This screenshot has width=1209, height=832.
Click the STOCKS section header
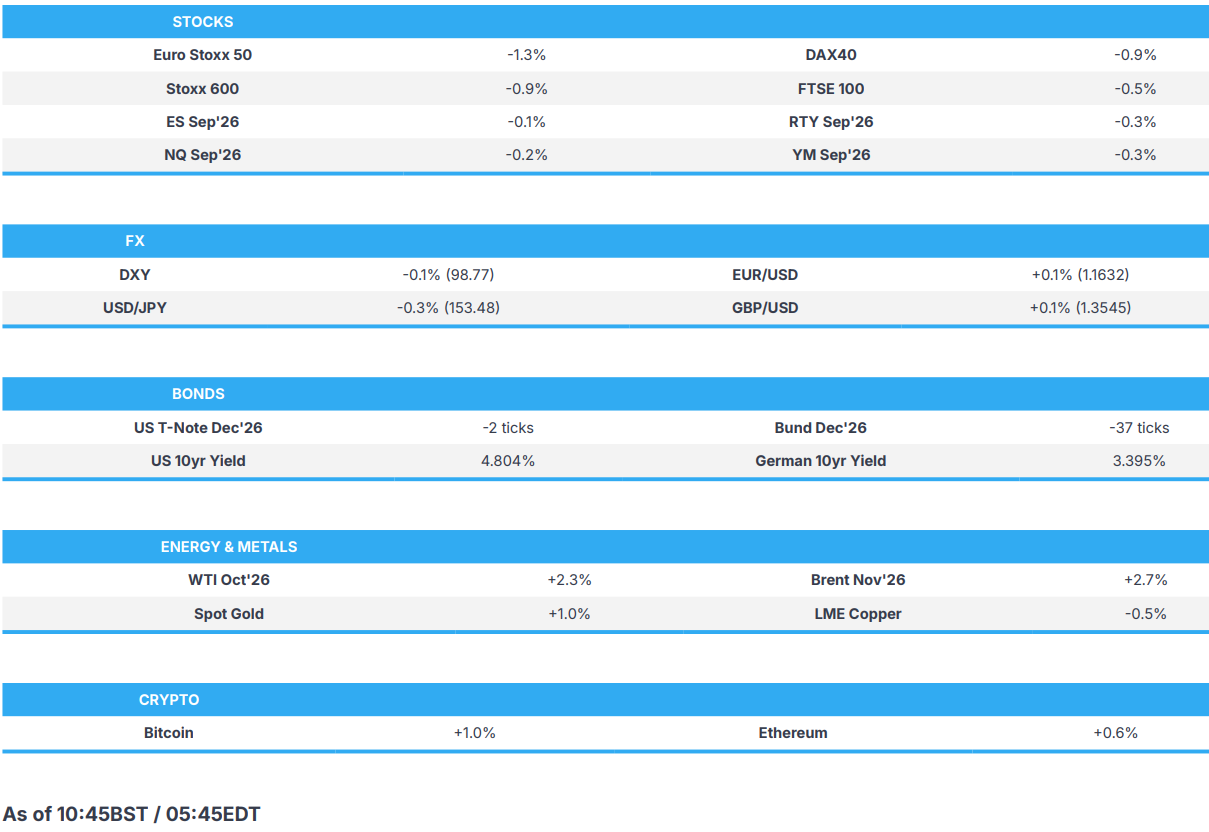click(203, 22)
